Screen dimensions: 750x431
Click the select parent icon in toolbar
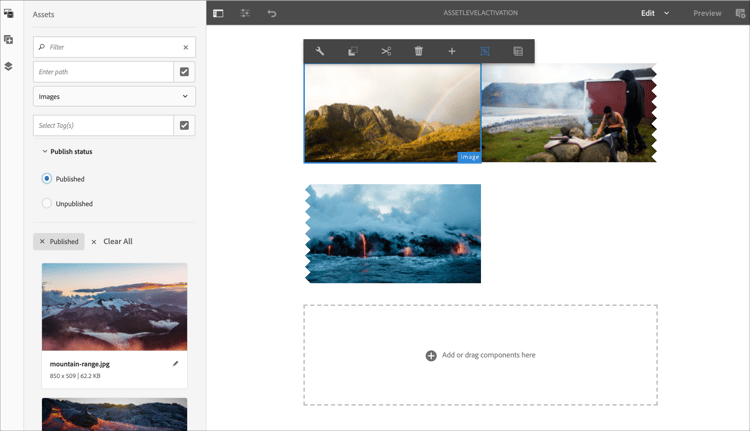pos(485,51)
